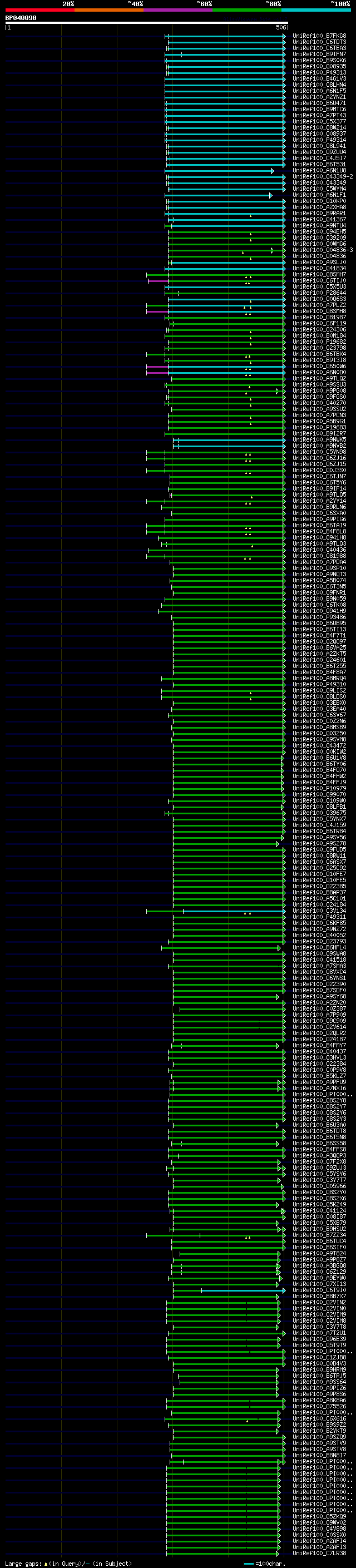356x1568 pixels.
Task: Open hit UniRef100_A8MRQ4
Action: 319,678
